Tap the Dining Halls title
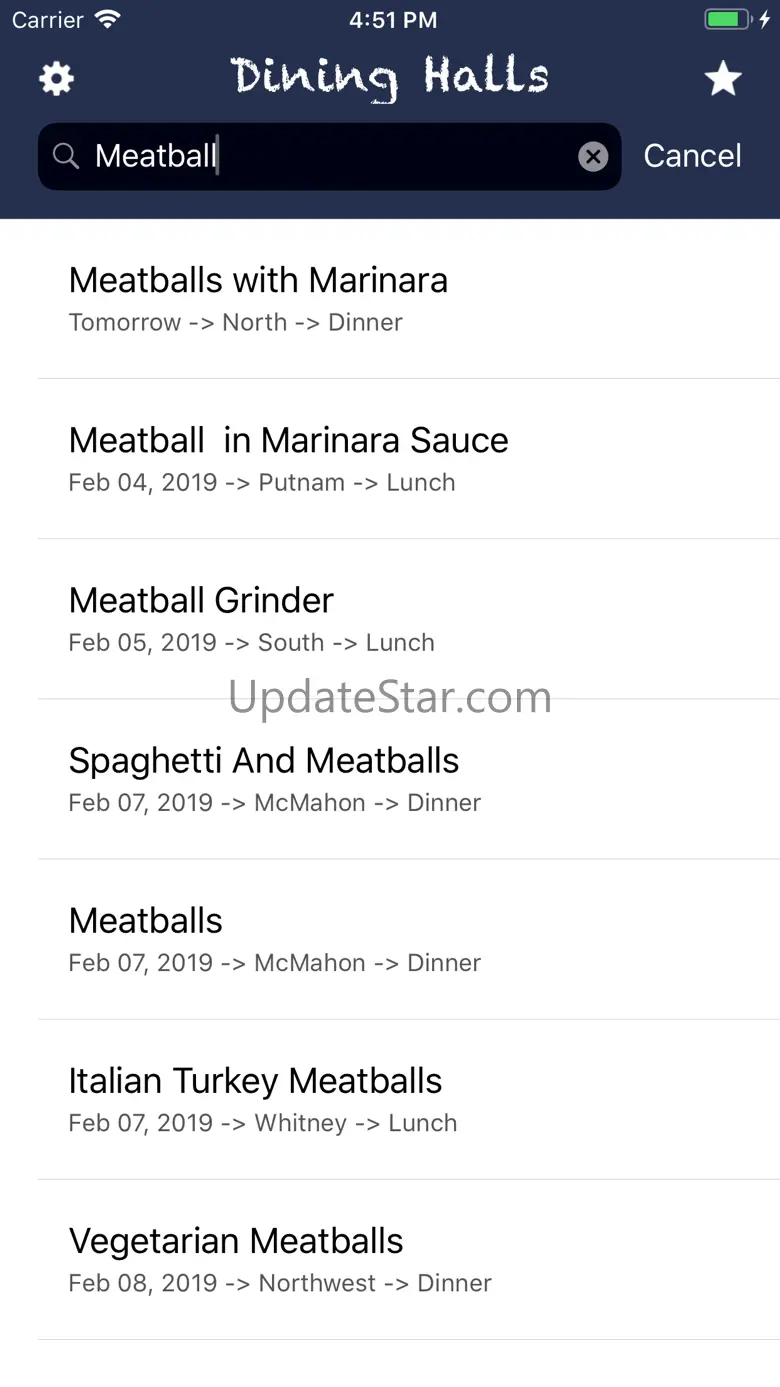Image resolution: width=780 pixels, height=1387 pixels. (390, 78)
